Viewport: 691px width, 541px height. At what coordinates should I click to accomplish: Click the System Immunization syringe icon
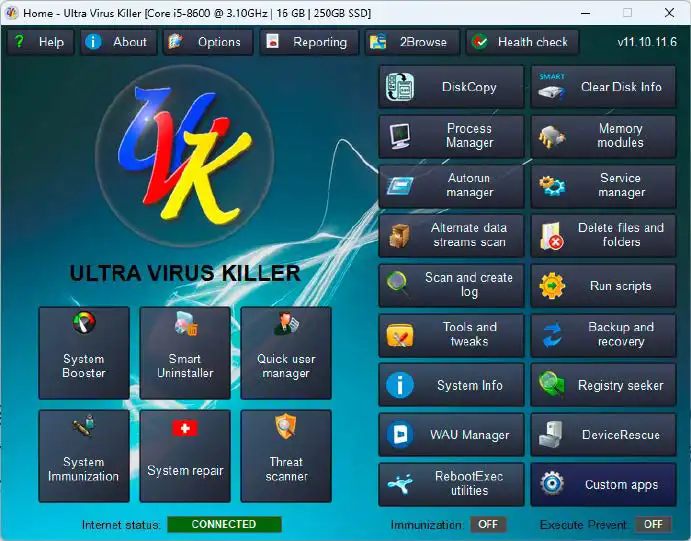[84, 426]
